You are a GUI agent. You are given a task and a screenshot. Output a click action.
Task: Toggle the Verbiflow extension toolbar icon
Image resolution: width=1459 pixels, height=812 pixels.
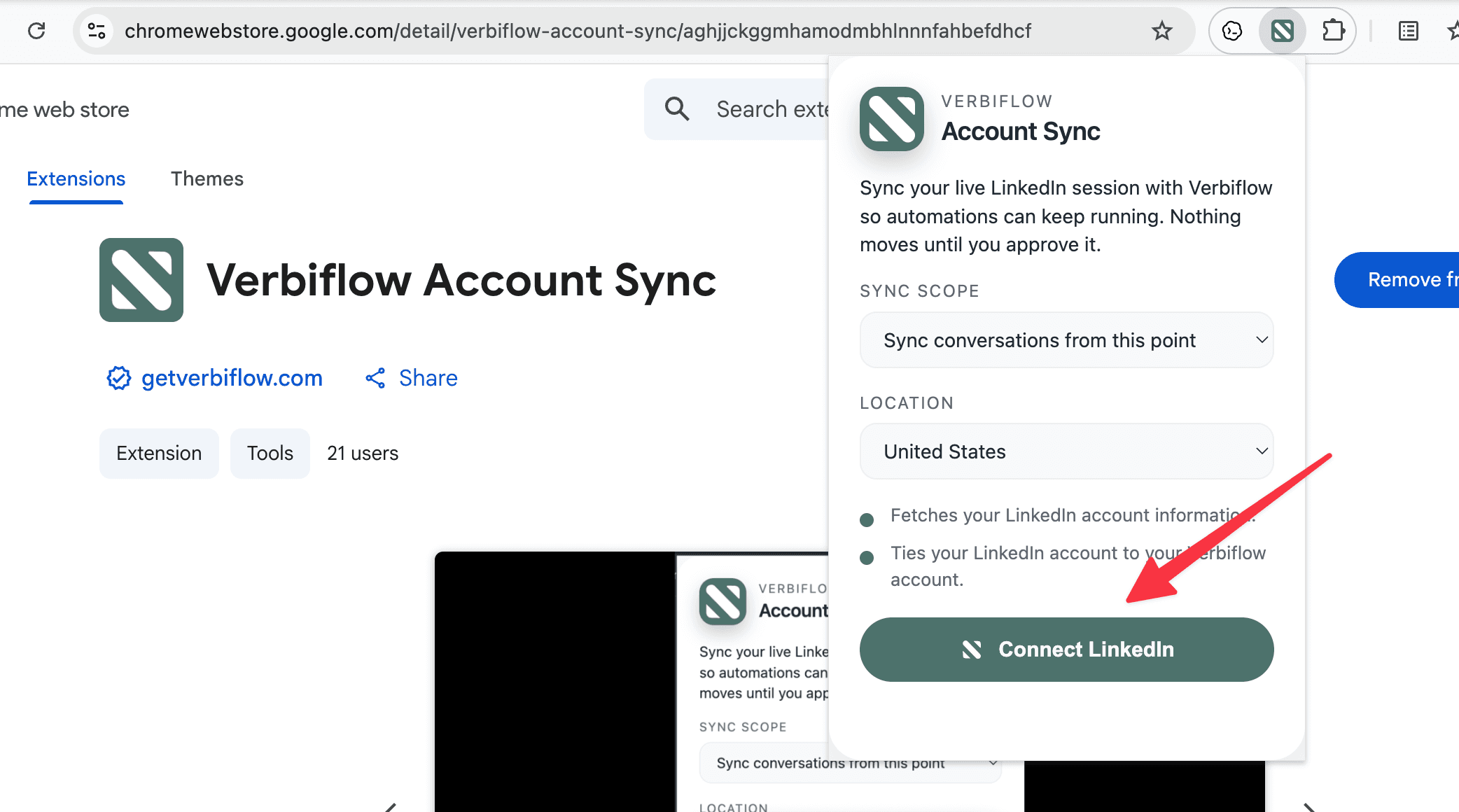(x=1283, y=31)
